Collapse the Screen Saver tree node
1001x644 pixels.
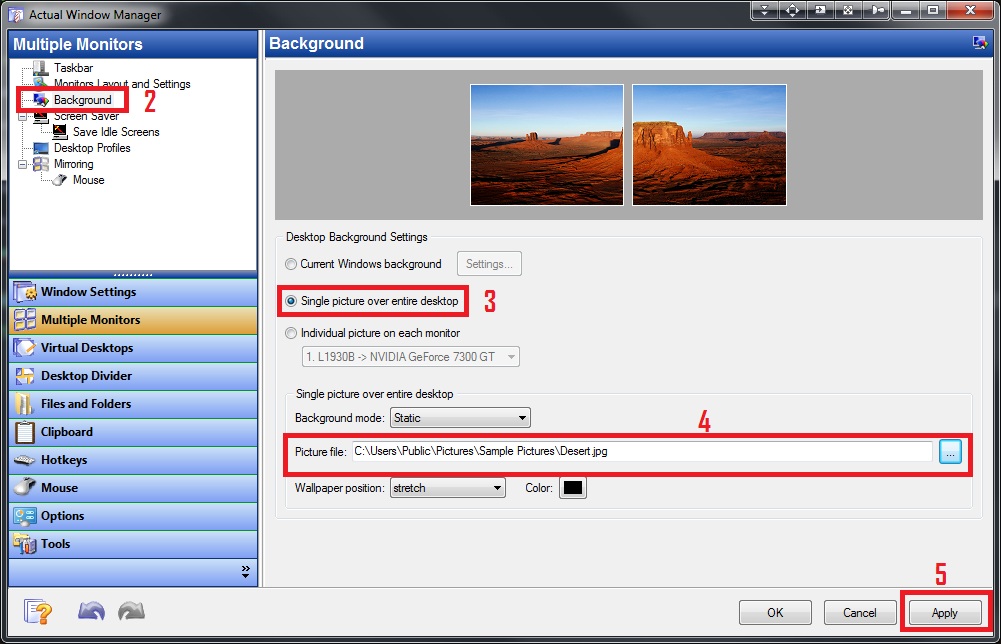[22, 116]
